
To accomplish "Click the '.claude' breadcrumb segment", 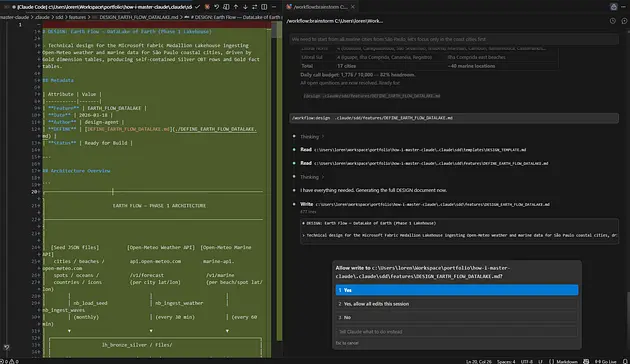I will (x=42, y=17).
